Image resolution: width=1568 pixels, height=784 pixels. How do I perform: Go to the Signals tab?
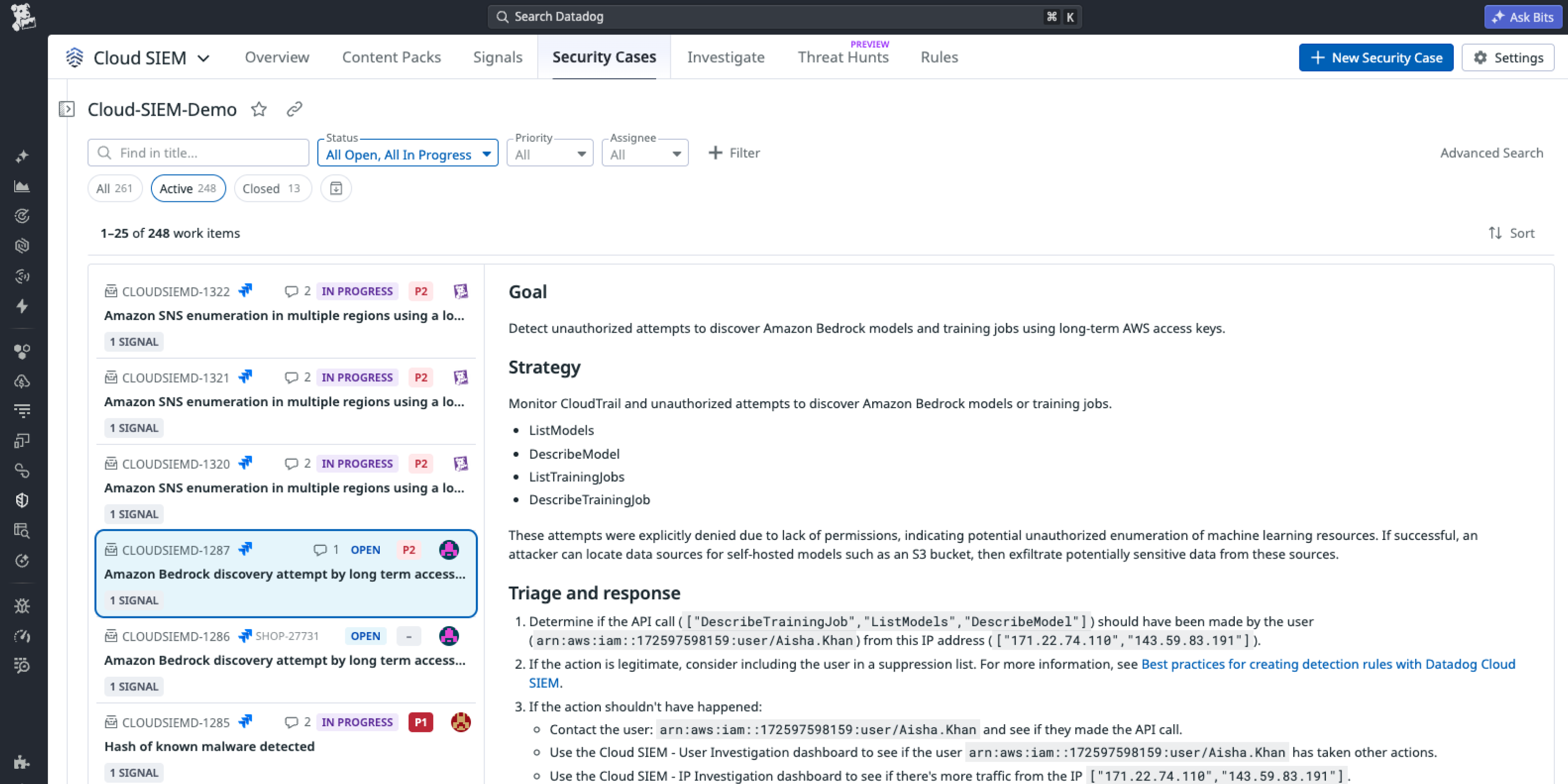pyautogui.click(x=498, y=57)
